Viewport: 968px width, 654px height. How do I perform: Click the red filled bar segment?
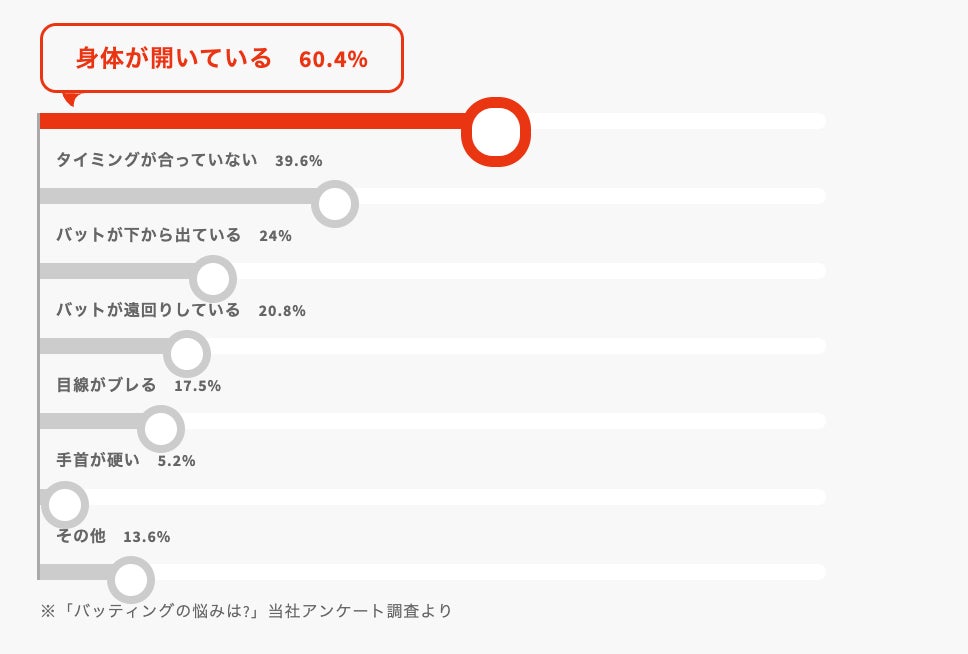250,121
